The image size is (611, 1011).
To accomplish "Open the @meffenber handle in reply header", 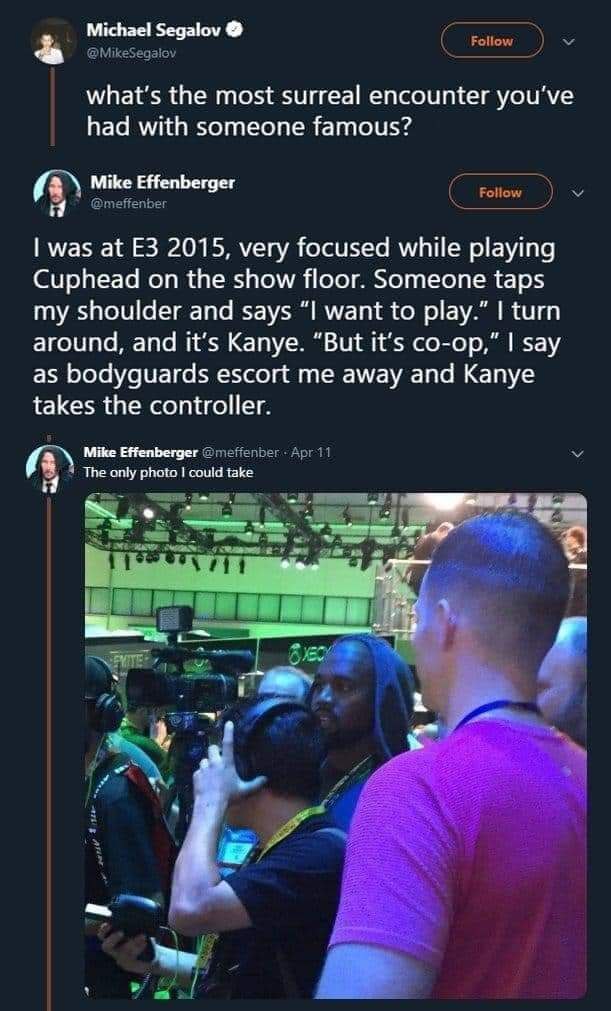I will point(240,452).
